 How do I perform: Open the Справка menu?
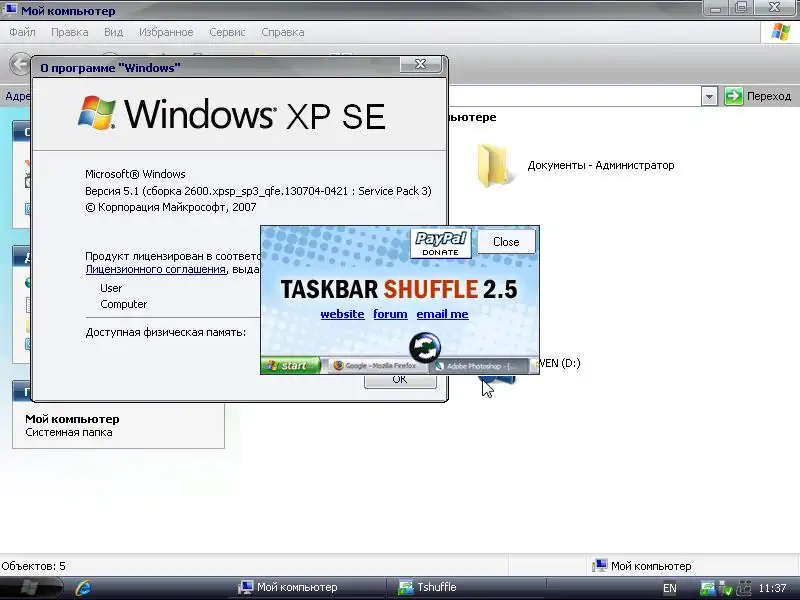283,32
